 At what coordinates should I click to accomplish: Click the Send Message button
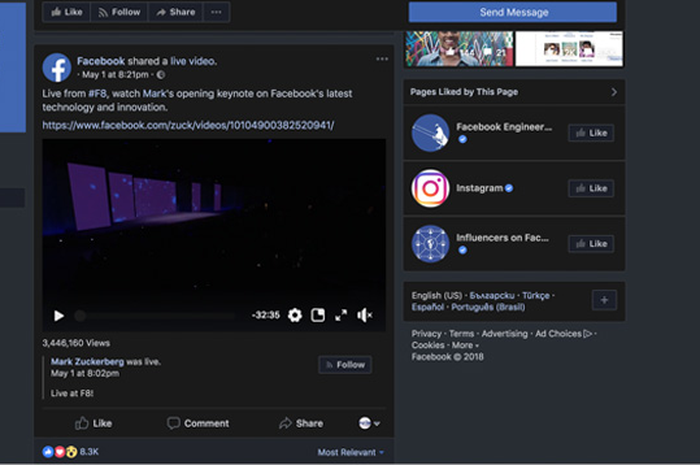click(x=512, y=12)
